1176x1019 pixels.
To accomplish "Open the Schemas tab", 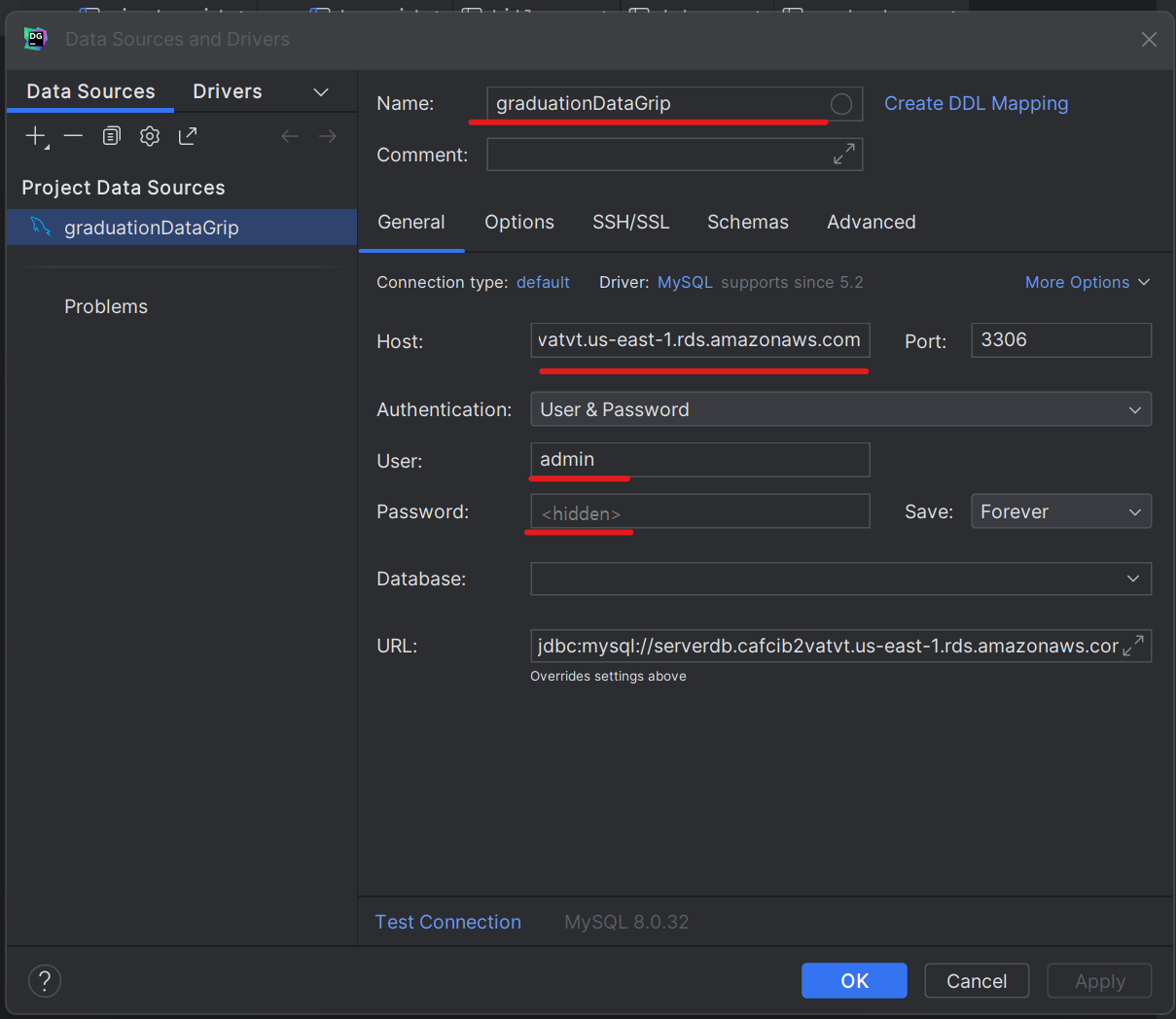I will [748, 222].
